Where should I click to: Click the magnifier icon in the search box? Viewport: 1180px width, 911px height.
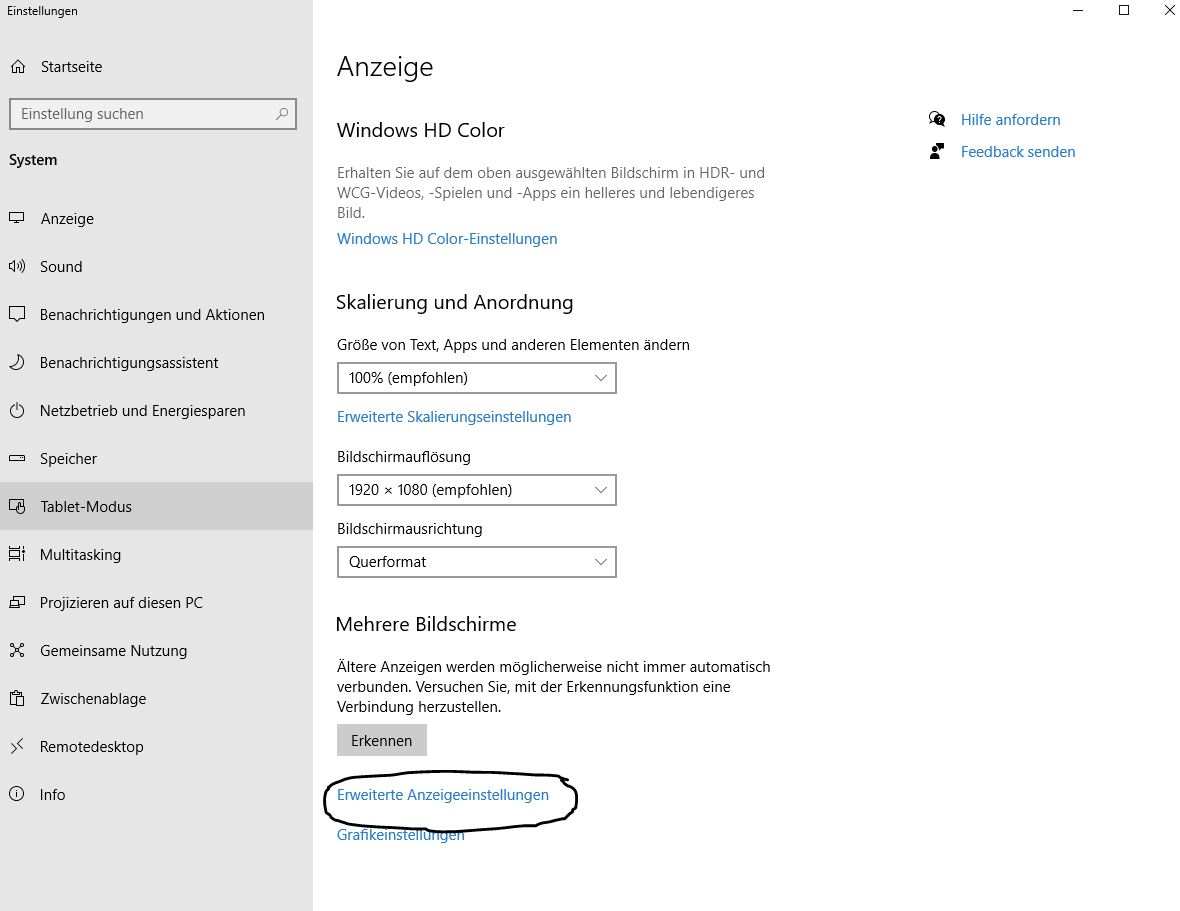point(281,114)
